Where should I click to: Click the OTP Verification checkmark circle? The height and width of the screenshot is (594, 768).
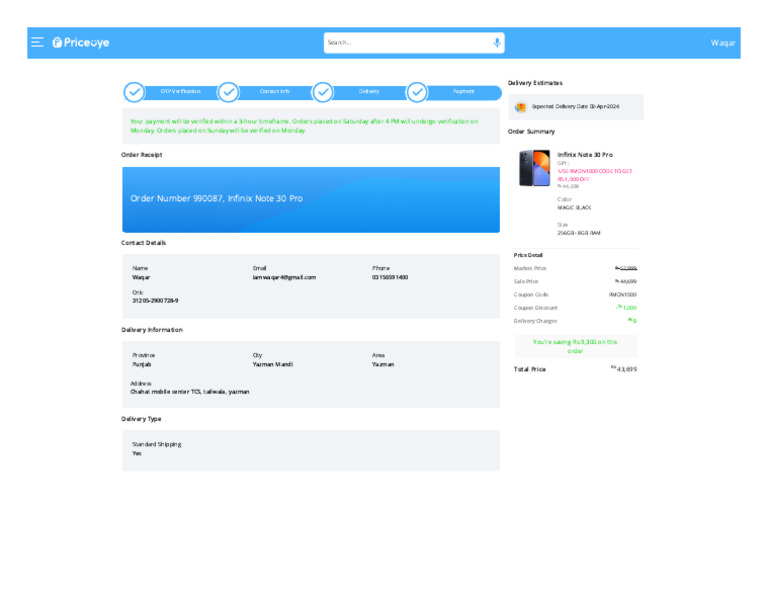[134, 92]
